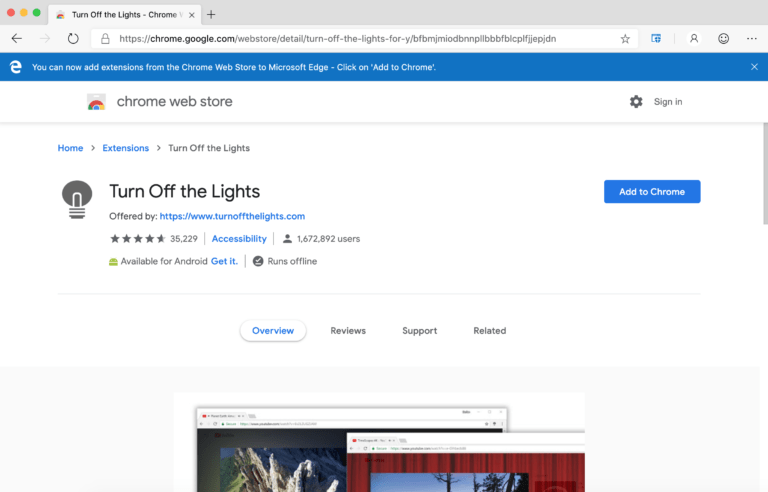The width and height of the screenshot is (768, 492).
Task: Go to the Extensions breadcrumb
Action: 125,148
